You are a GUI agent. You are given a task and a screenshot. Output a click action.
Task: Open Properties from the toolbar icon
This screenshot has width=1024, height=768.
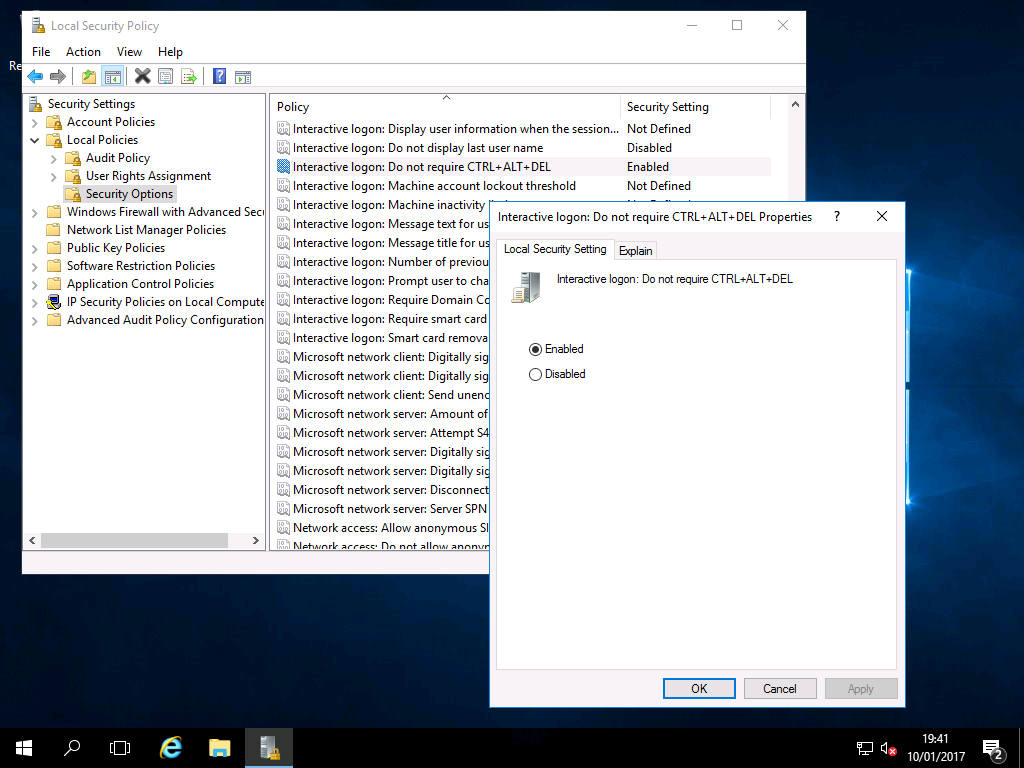pyautogui.click(x=166, y=77)
